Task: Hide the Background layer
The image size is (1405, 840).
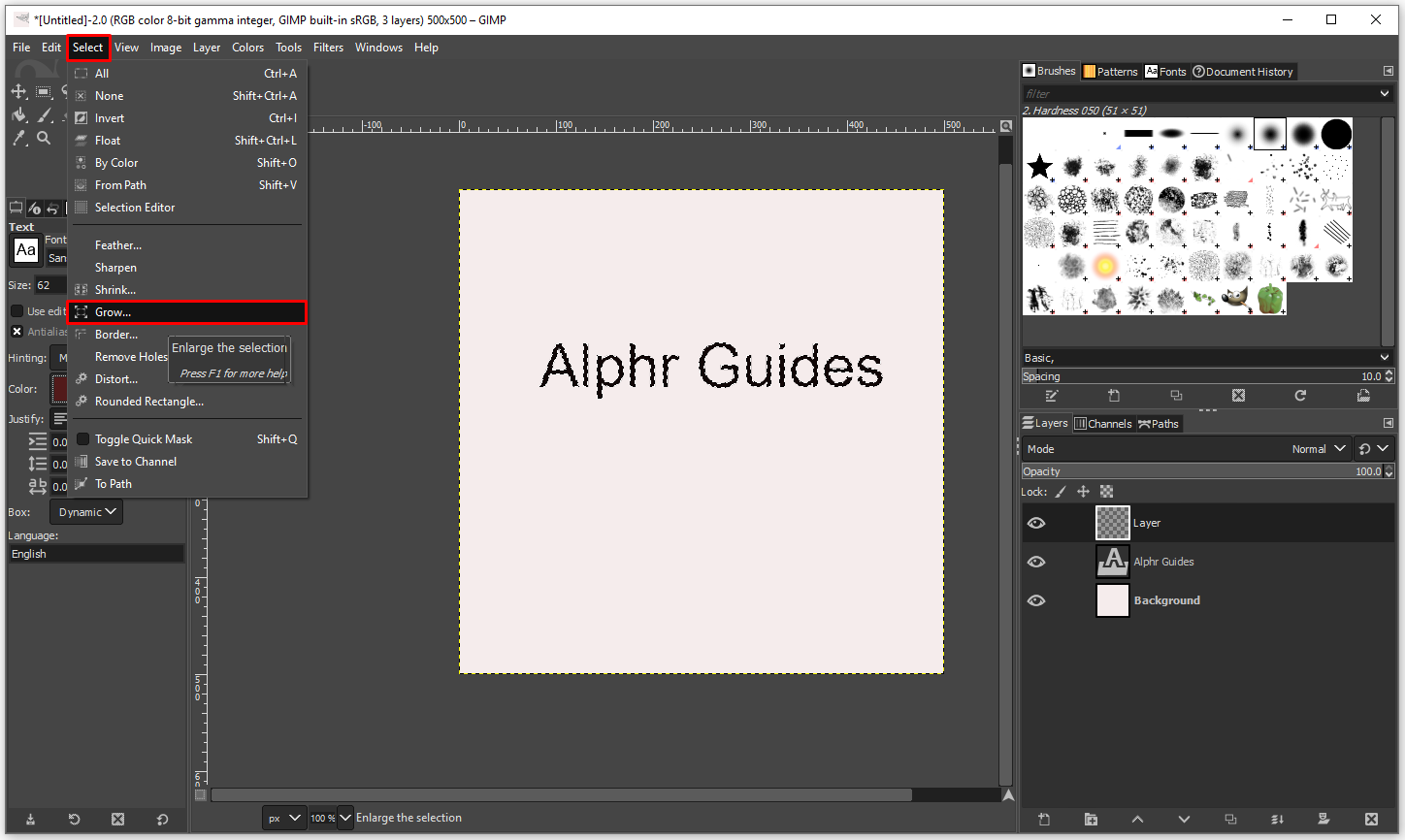Action: 1036,600
